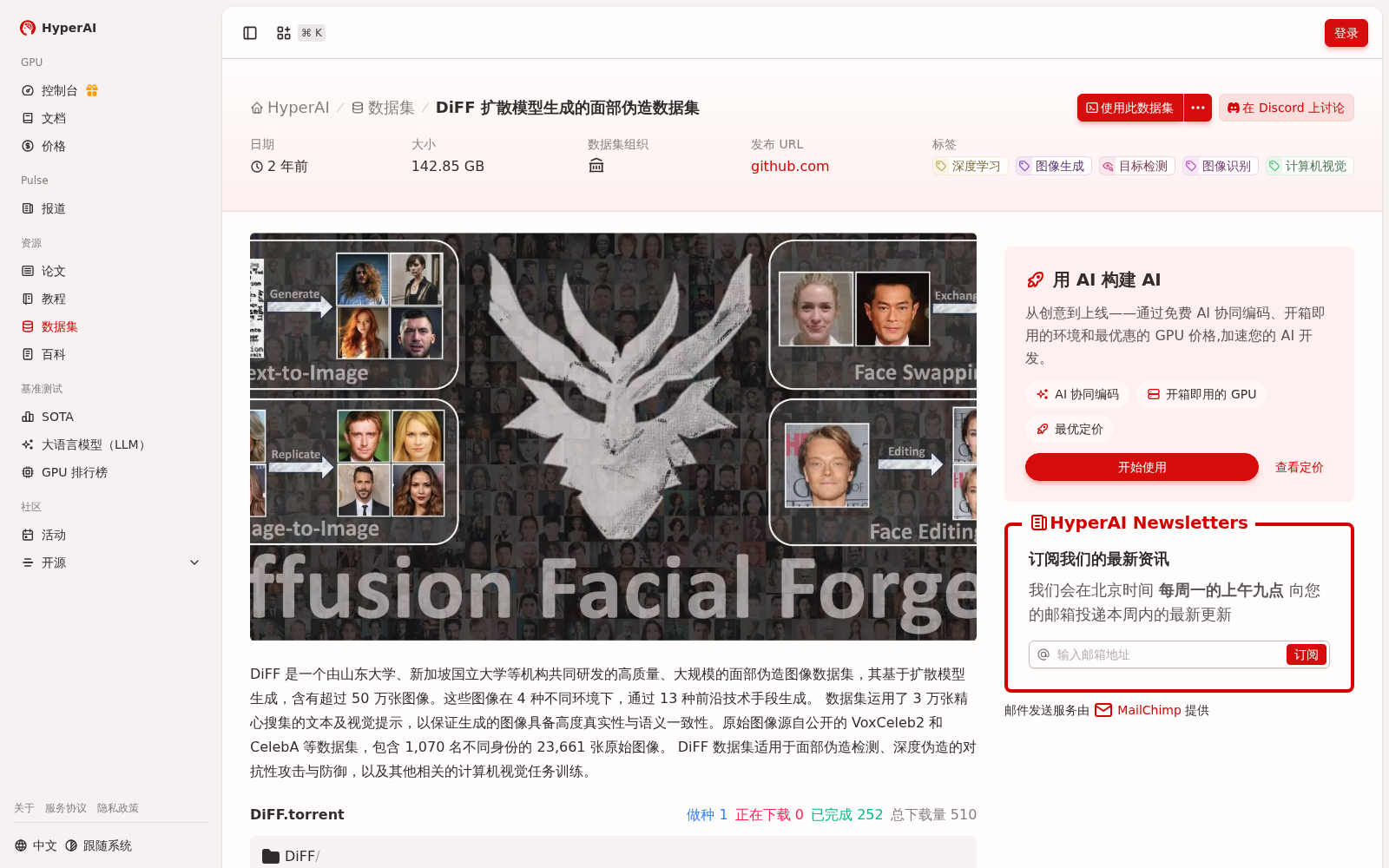Click the 图像识别 tag
1389x868 pixels.
pyautogui.click(x=1220, y=166)
